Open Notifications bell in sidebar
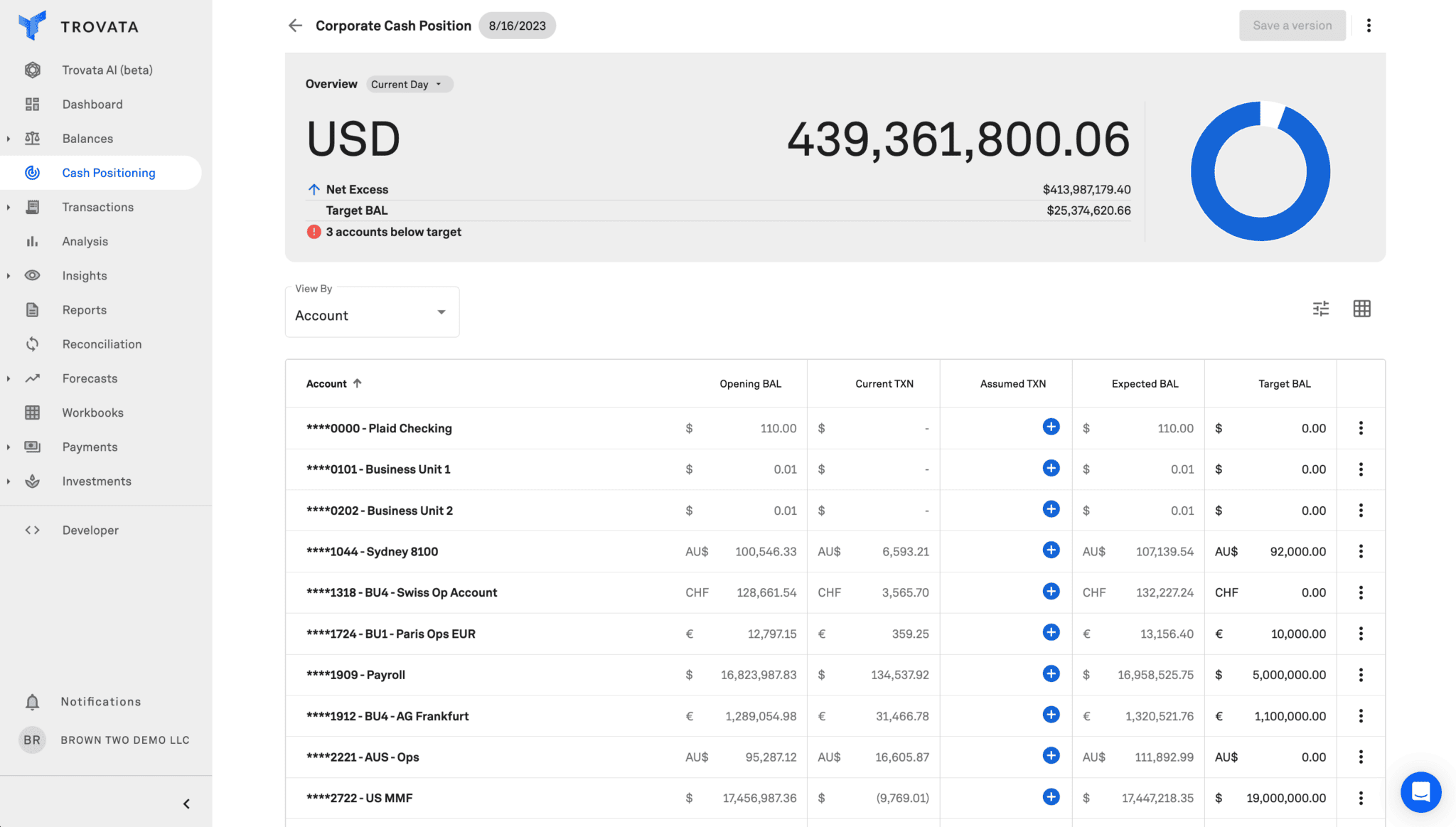 pos(32,702)
